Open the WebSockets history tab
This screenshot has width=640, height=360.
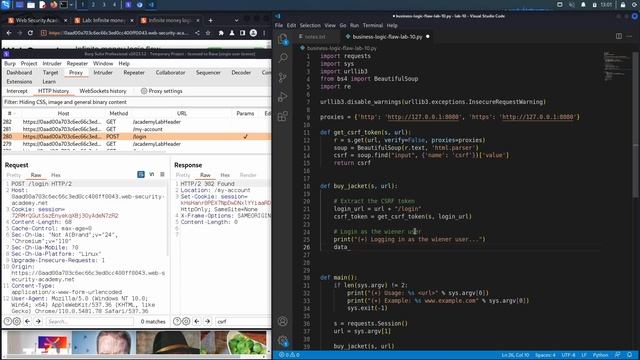103,91
